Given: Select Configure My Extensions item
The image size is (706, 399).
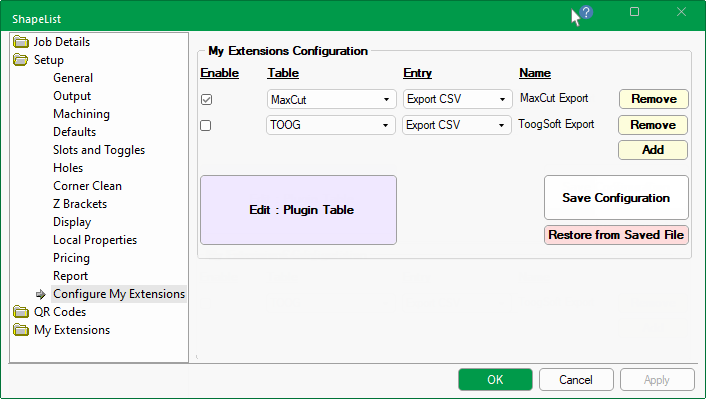Looking at the screenshot, I should pyautogui.click(x=119, y=294).
